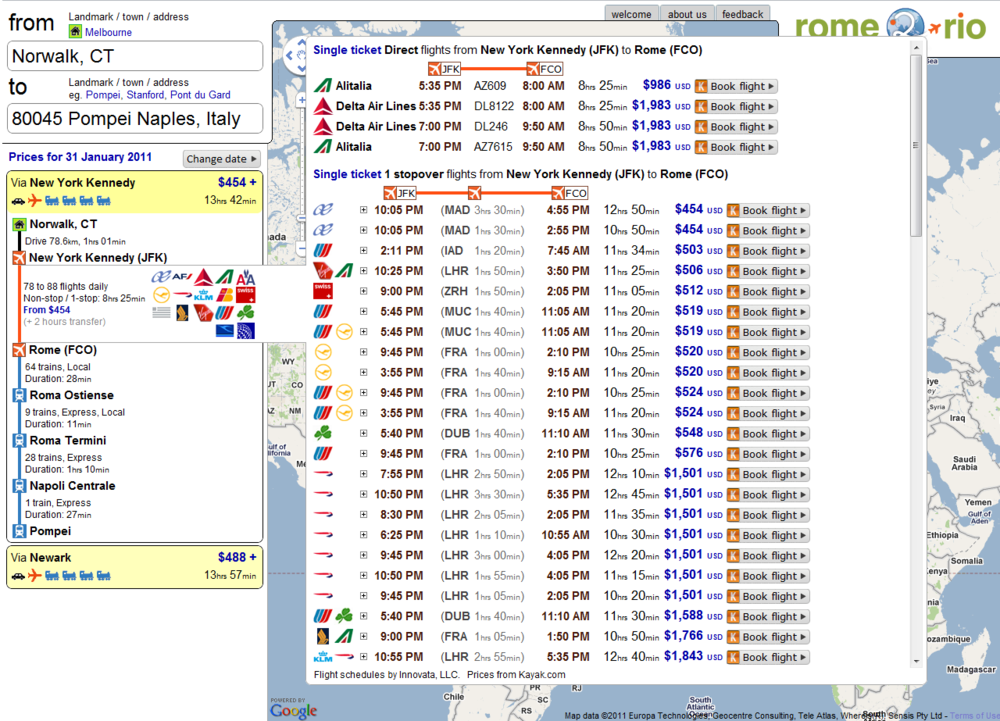
Task: Click the FCO airport marker in the stopover flights header
Action: pos(570,193)
